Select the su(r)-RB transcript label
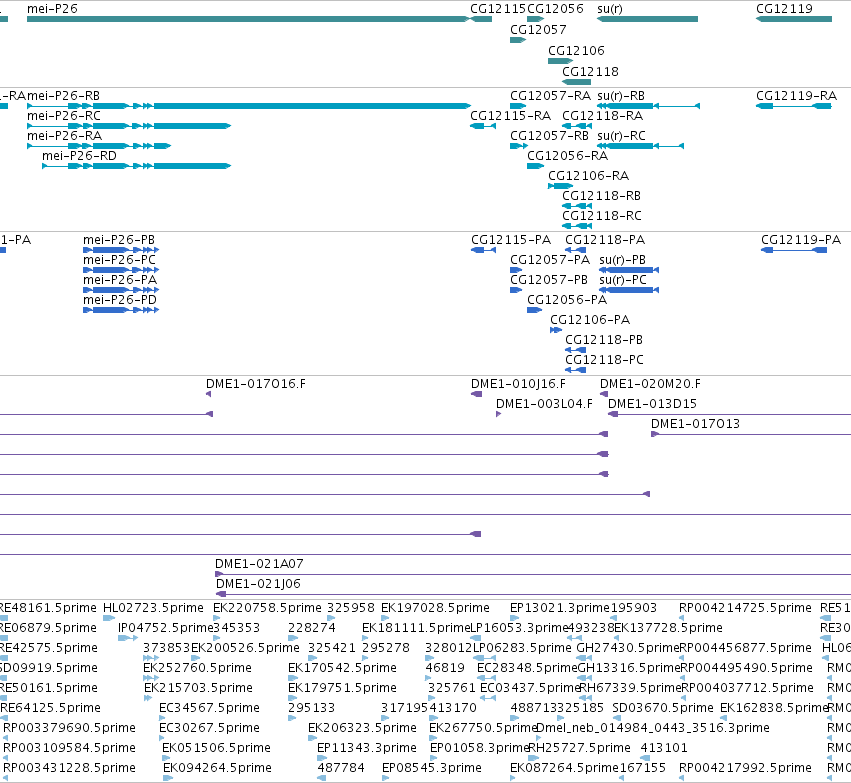This screenshot has height=783, width=851. pos(621,96)
